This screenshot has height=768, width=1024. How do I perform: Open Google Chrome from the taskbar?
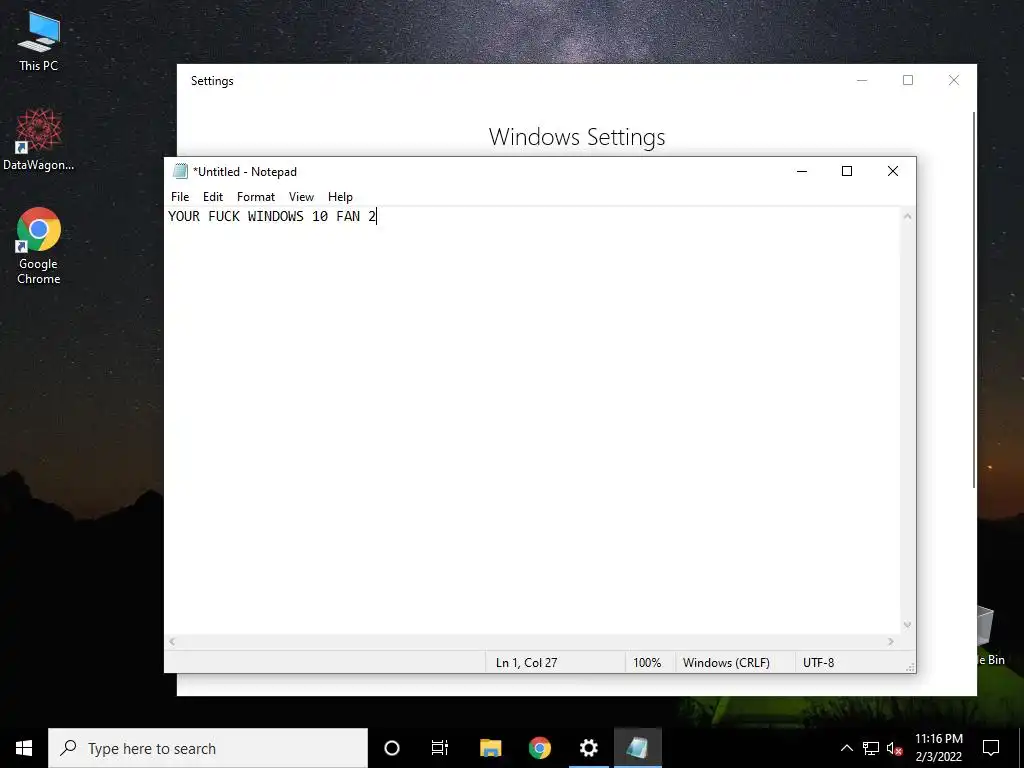(x=539, y=748)
